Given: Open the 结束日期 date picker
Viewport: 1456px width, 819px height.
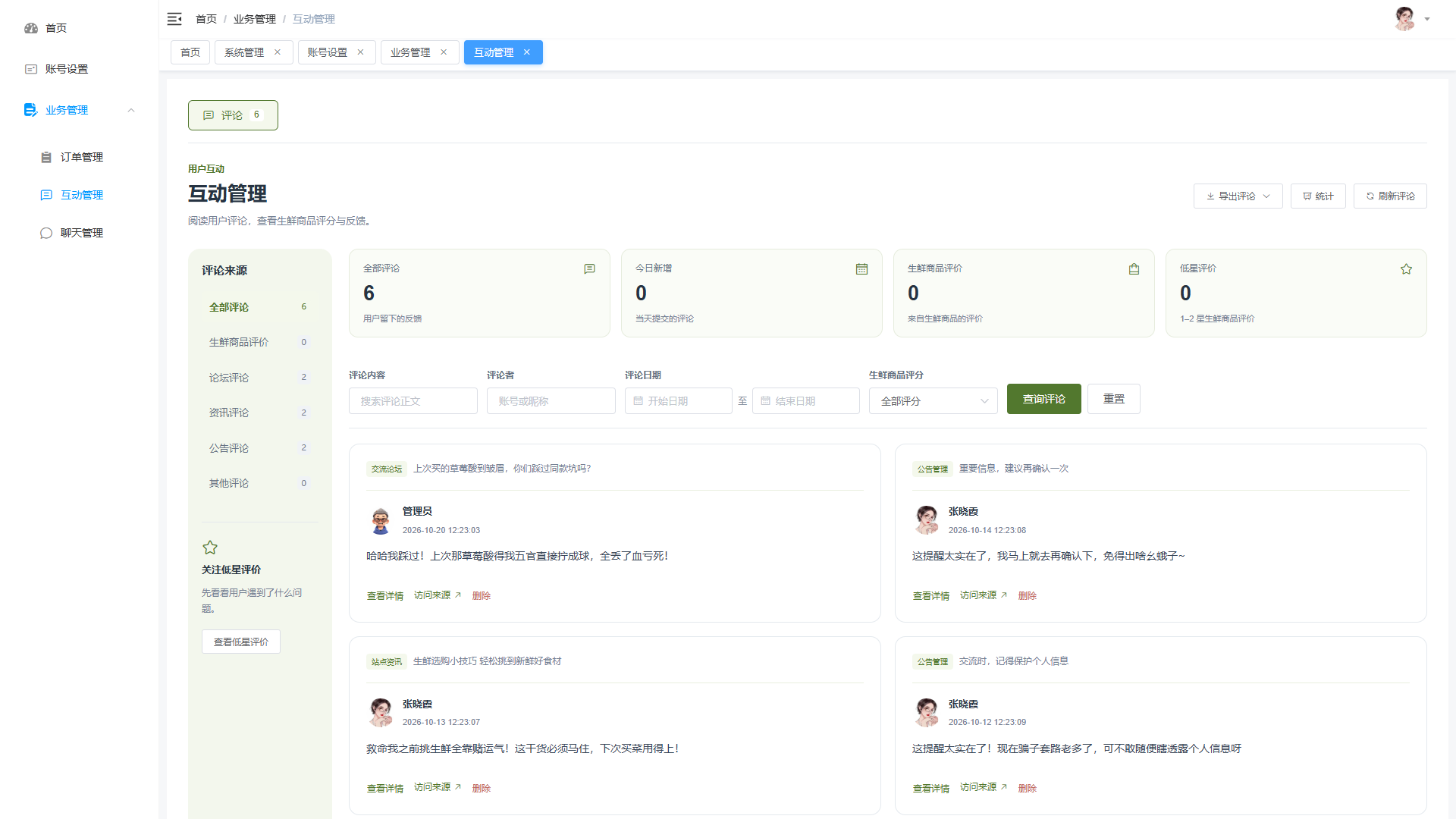Looking at the screenshot, I should click(806, 401).
